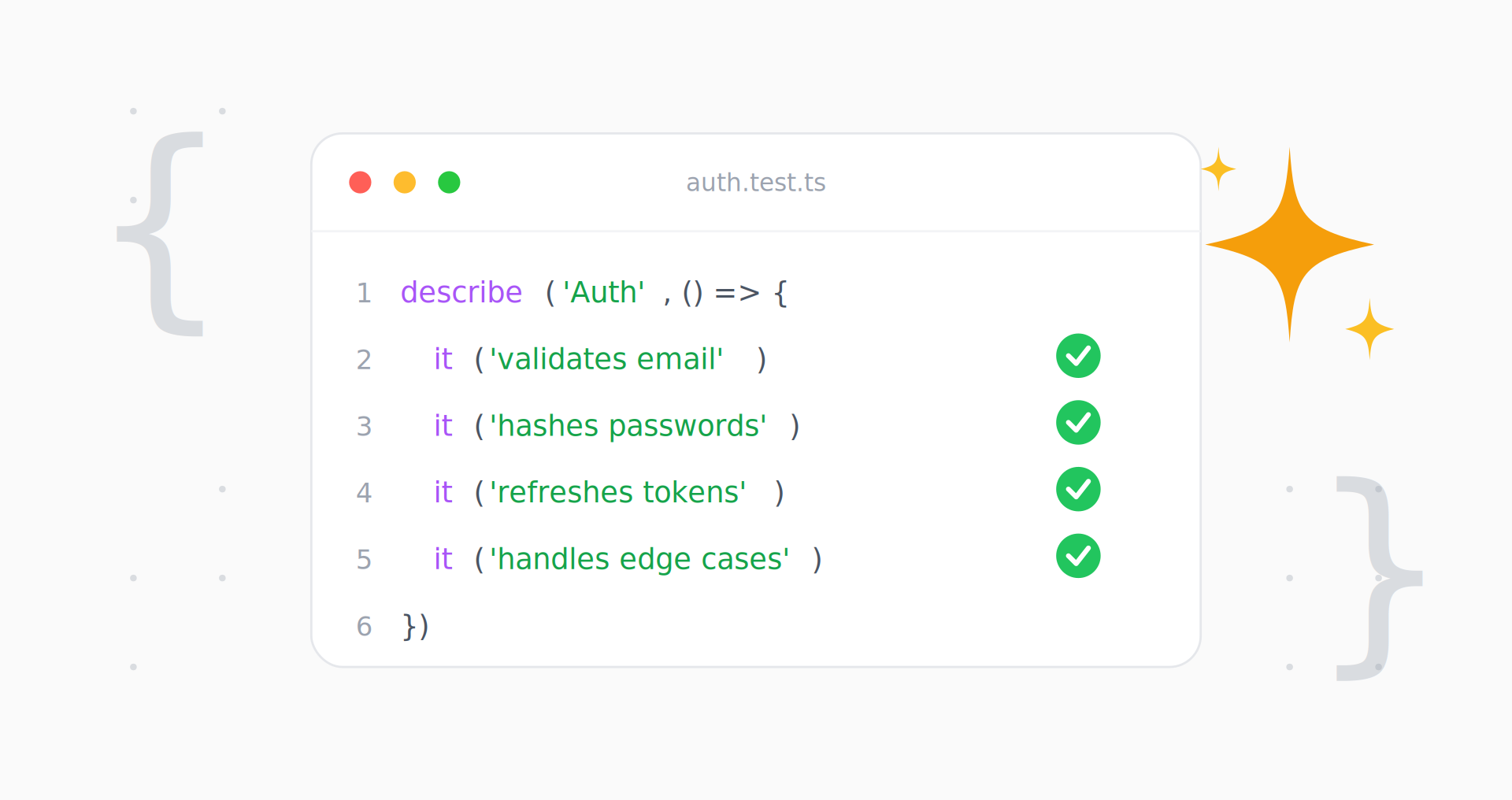Click the small sparkle at window's top-right corner
Screen dimensions: 1512x800
[1218, 169]
